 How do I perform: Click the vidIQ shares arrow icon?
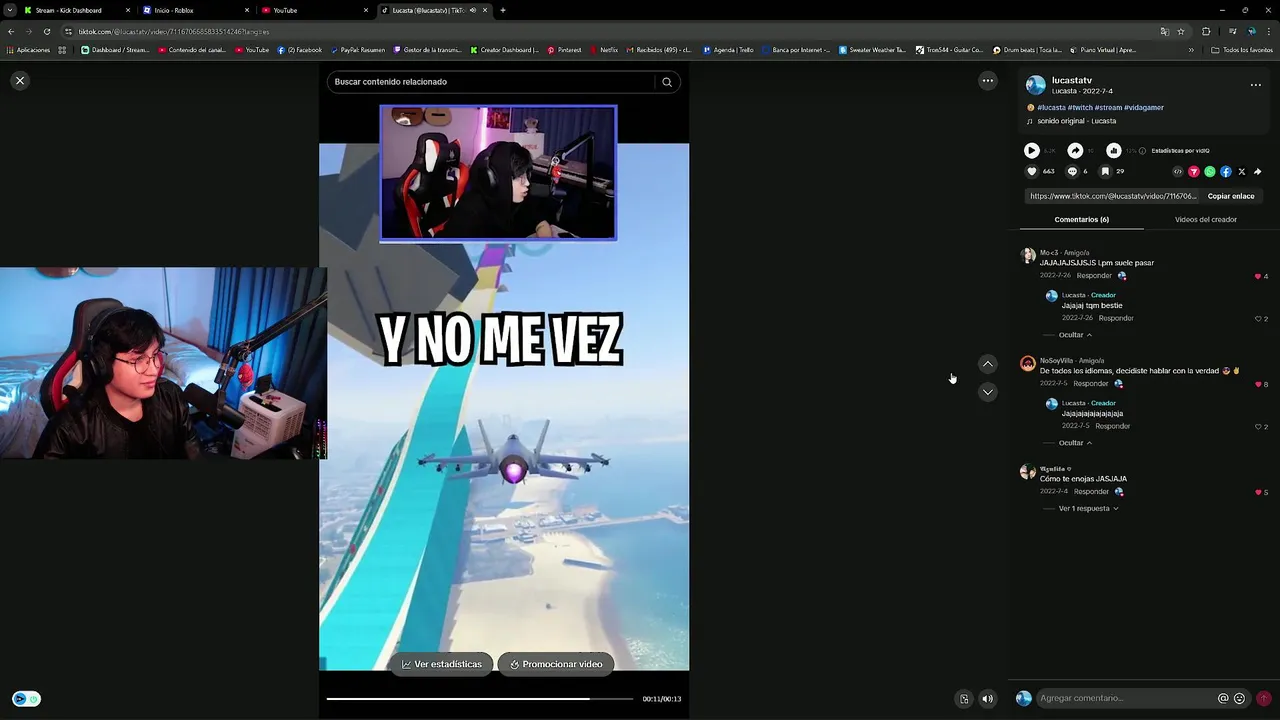(x=1075, y=150)
